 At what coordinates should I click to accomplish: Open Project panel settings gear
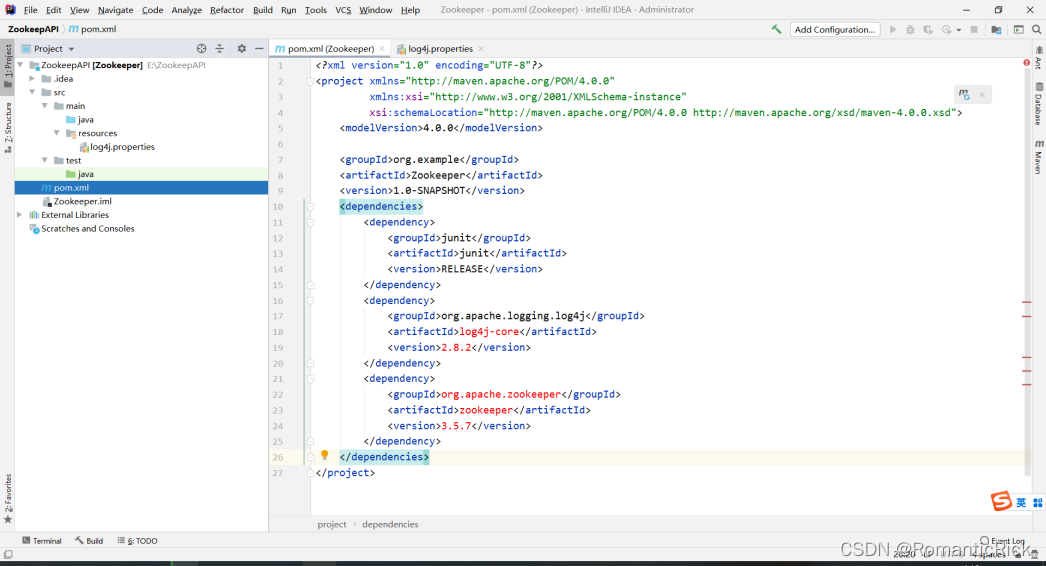[x=241, y=49]
